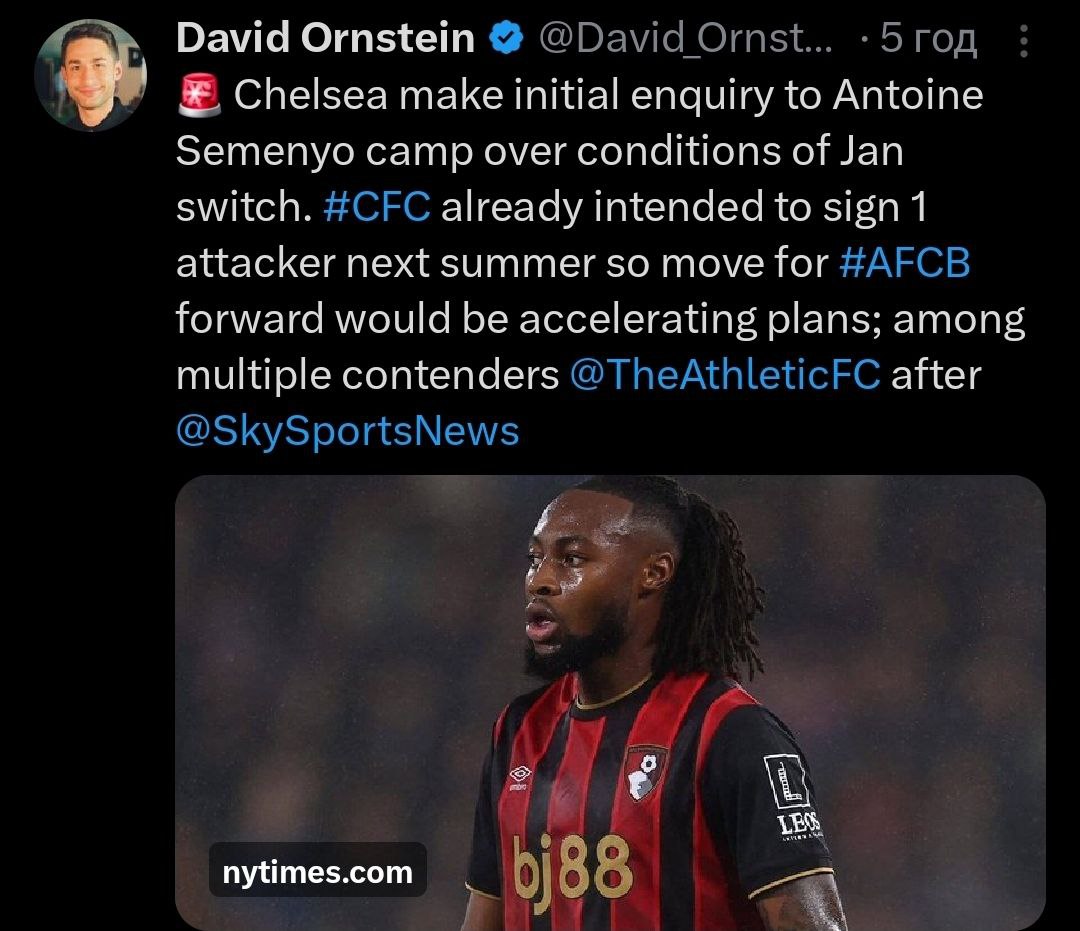The height and width of the screenshot is (931, 1080).
Task: Click the words 'multiple contenders' in tweet
Action: pos(367,375)
